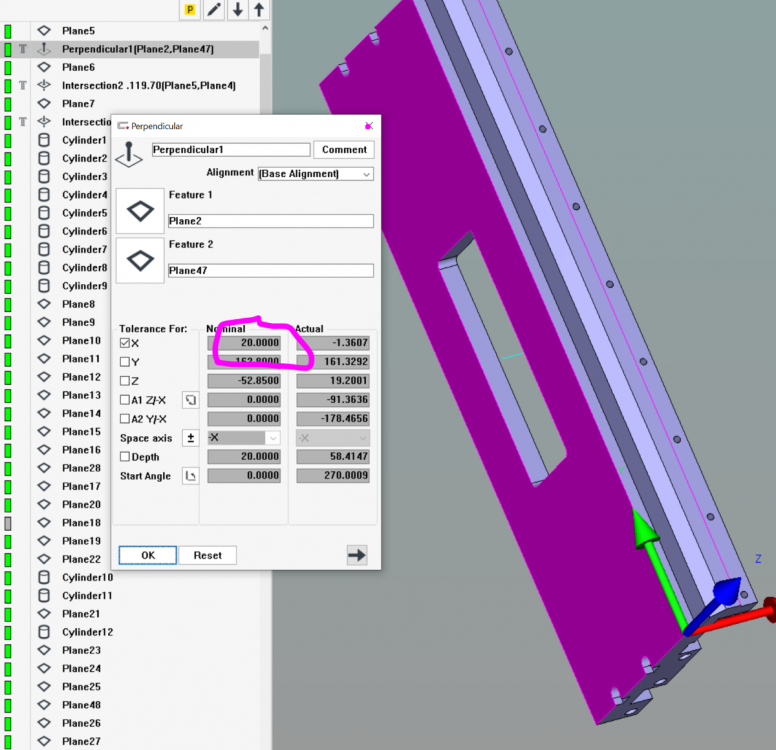
Task: Select Cylinder10 in the feature list
Action: click(x=87, y=577)
